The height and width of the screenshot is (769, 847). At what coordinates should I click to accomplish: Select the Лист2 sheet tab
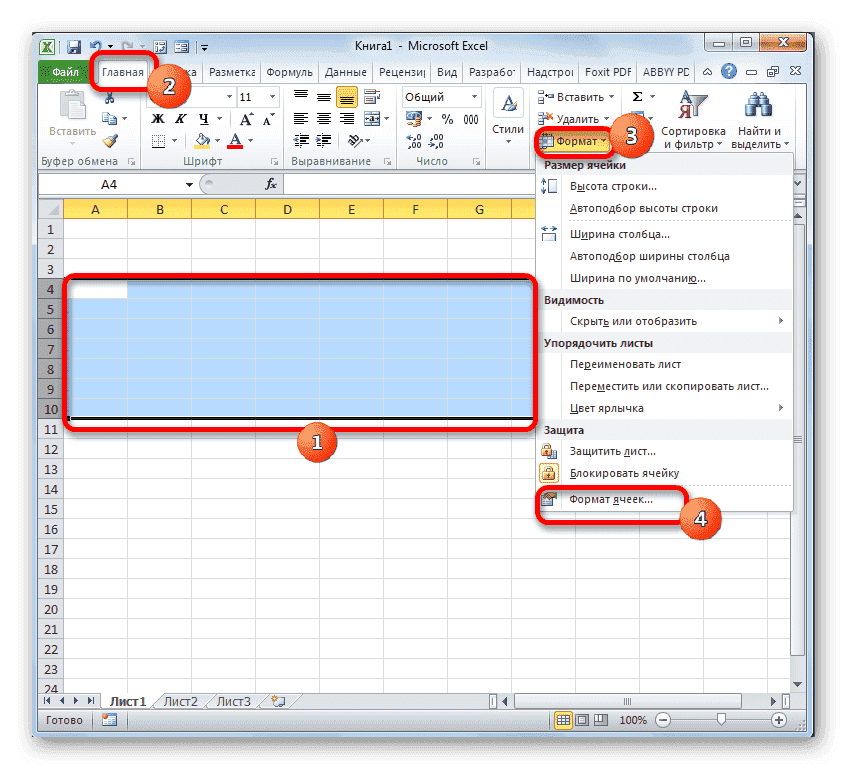pyautogui.click(x=179, y=701)
